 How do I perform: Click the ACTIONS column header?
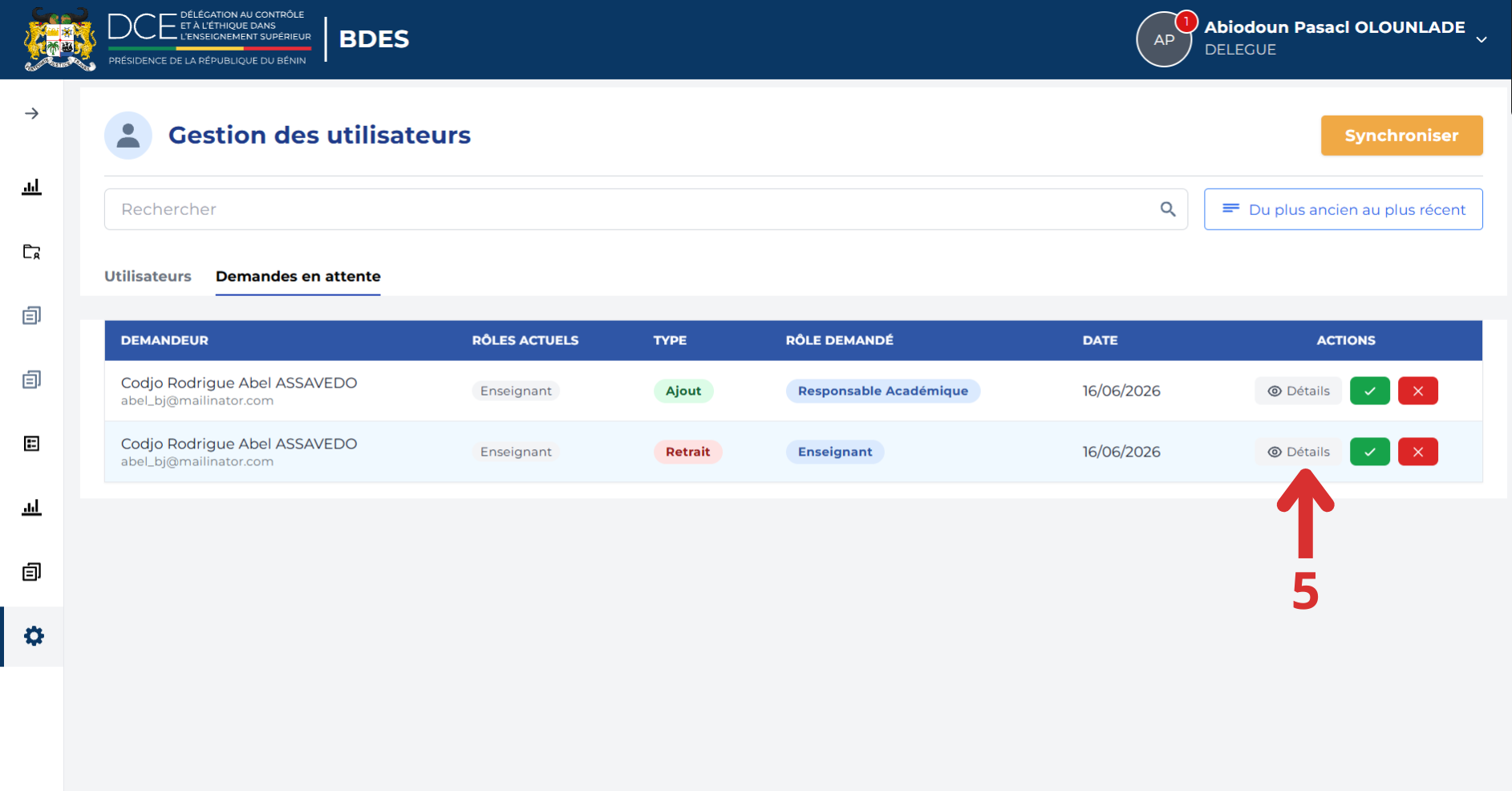coord(1346,340)
